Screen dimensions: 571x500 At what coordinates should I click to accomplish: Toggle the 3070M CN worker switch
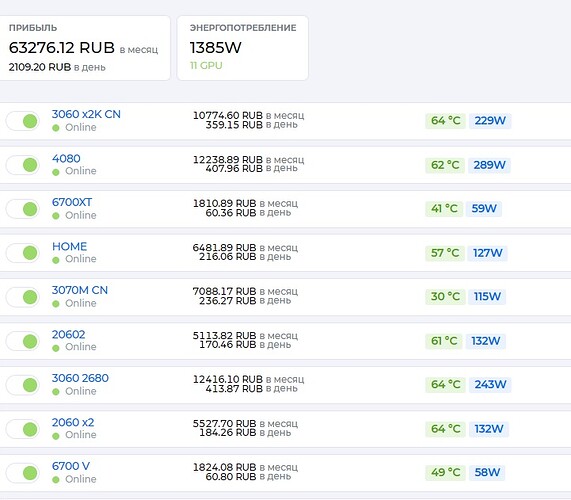tap(23, 297)
